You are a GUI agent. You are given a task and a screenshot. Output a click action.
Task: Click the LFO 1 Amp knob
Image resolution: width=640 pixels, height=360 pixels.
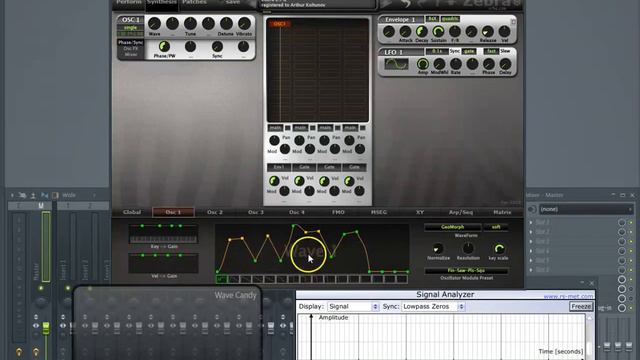tap(422, 64)
